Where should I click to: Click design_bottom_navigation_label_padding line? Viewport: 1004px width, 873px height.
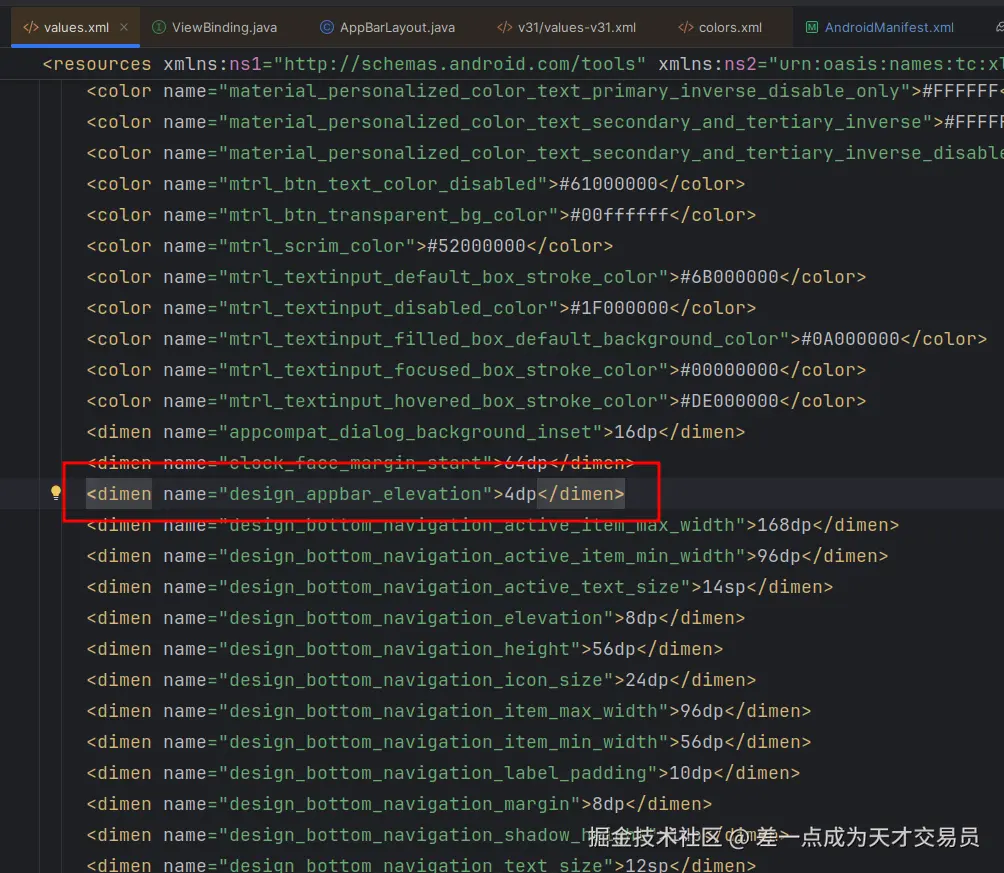[x=443, y=773]
